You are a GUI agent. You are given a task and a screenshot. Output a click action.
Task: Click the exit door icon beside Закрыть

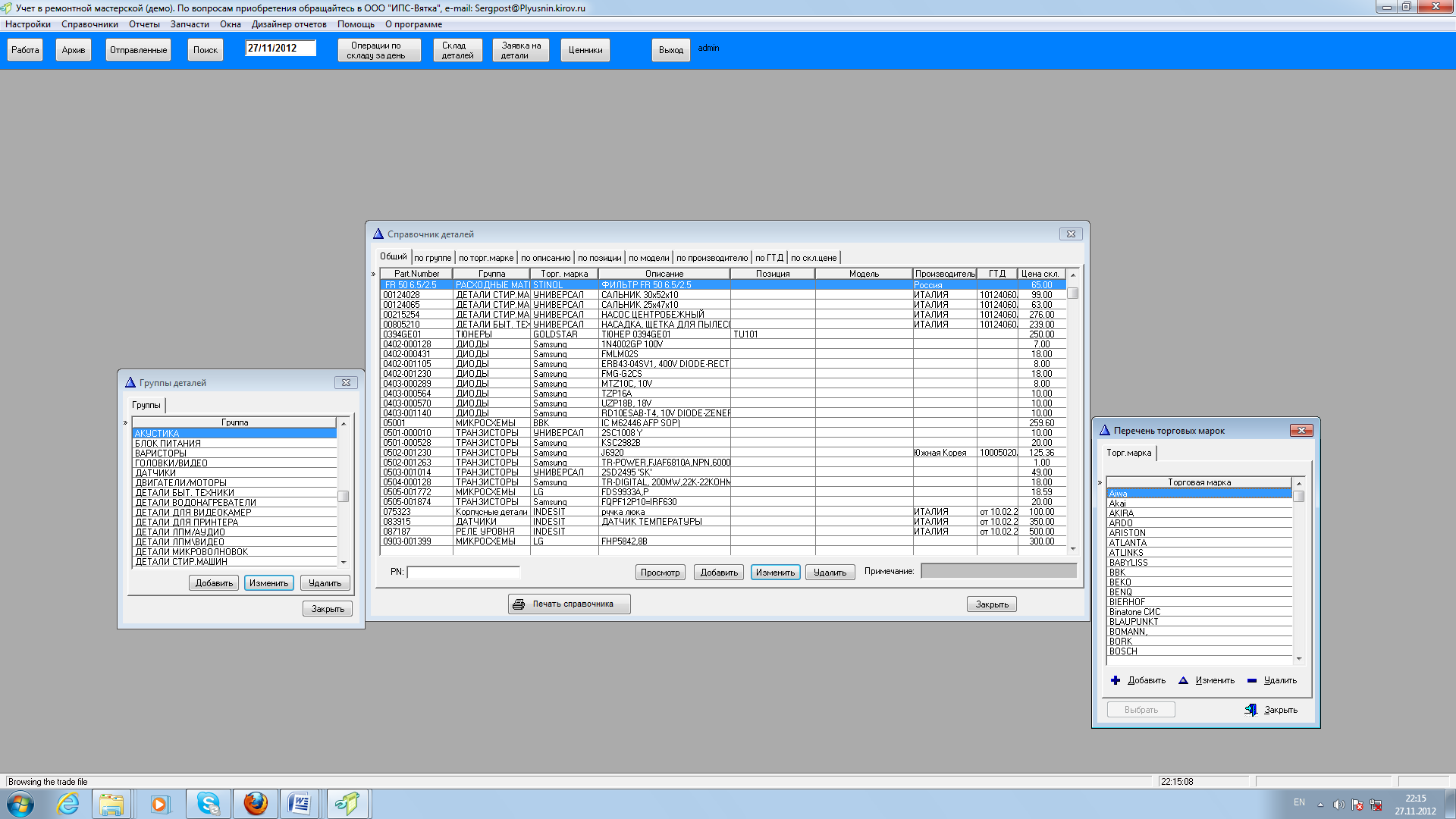point(1251,710)
